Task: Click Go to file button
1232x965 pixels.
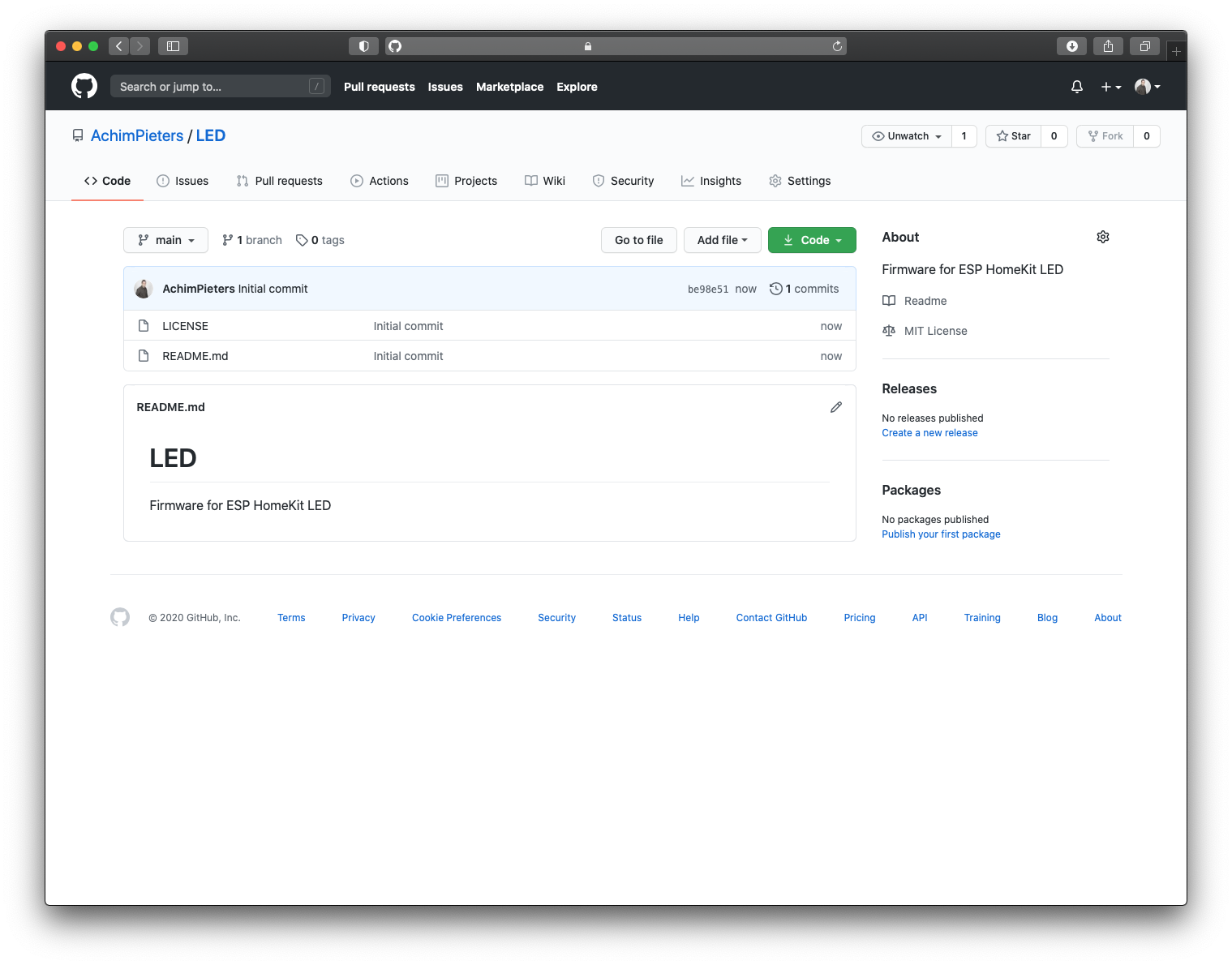Action: [x=639, y=240]
